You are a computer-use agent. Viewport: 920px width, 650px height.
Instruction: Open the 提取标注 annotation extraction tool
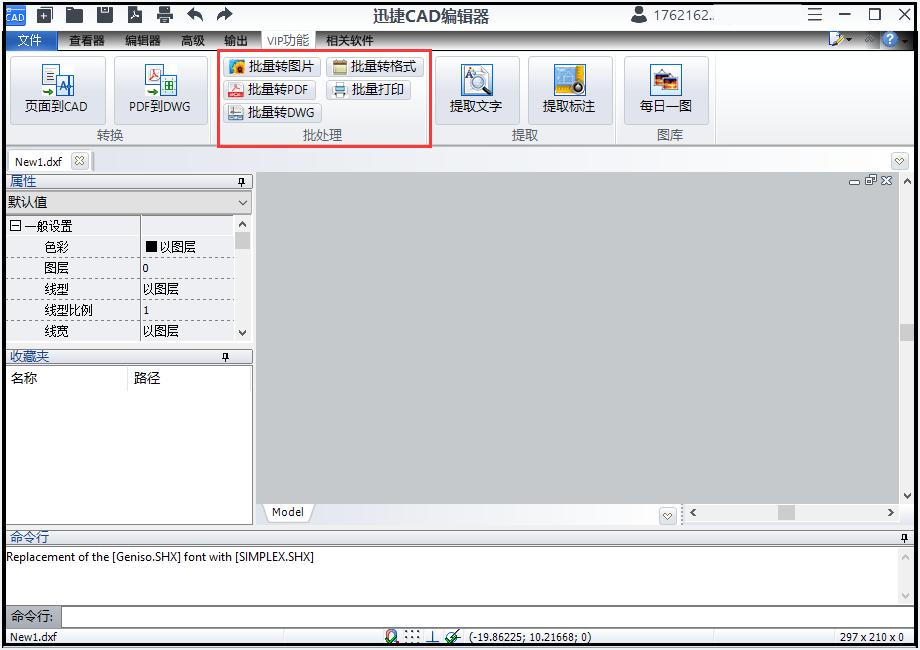(x=570, y=90)
